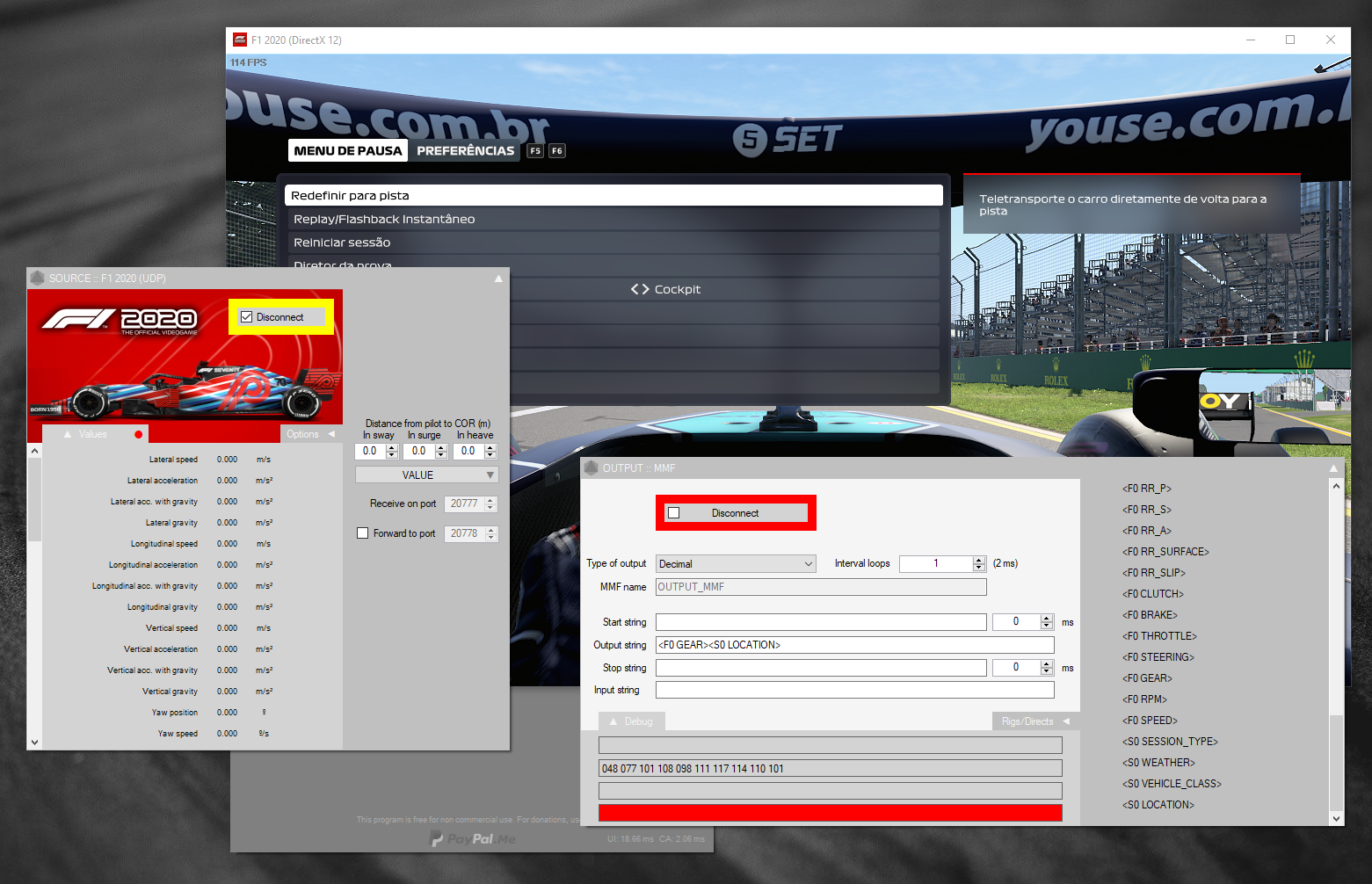Click the Cockpit camera arrows icon
Image resolution: width=1372 pixels, height=884 pixels.
click(x=640, y=289)
